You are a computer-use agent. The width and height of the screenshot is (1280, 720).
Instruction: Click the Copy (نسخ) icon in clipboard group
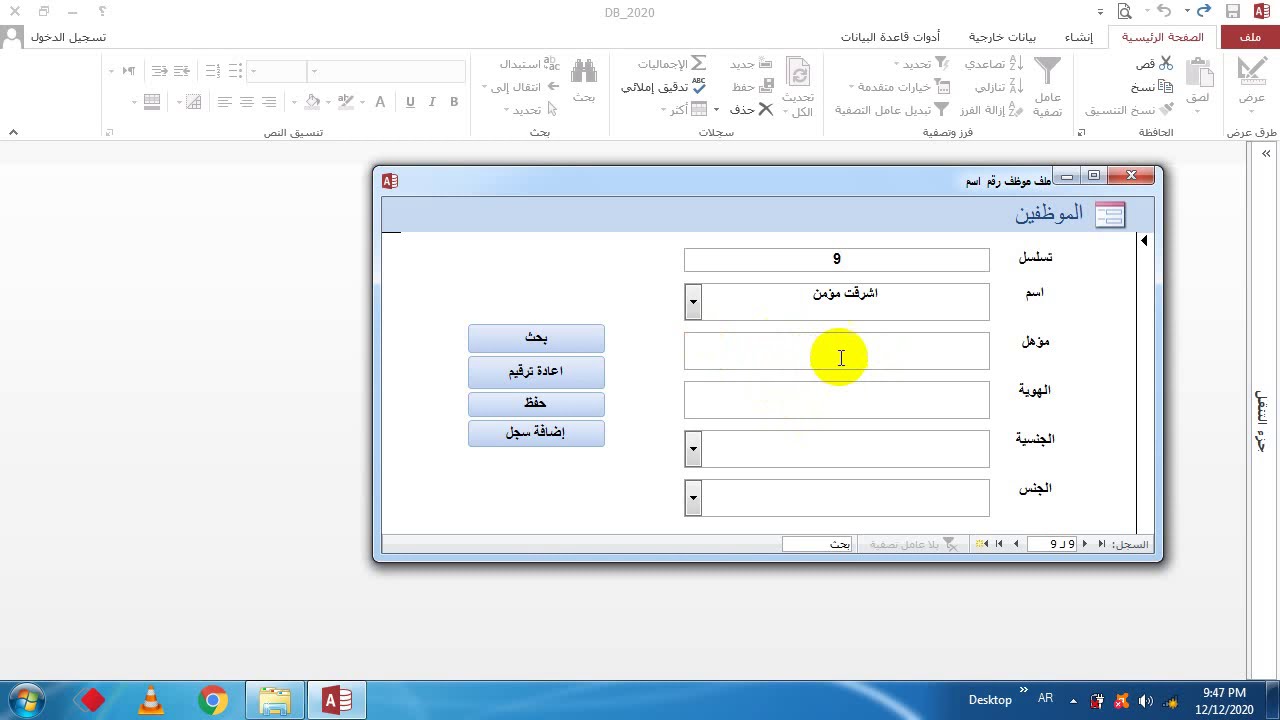tap(1166, 87)
